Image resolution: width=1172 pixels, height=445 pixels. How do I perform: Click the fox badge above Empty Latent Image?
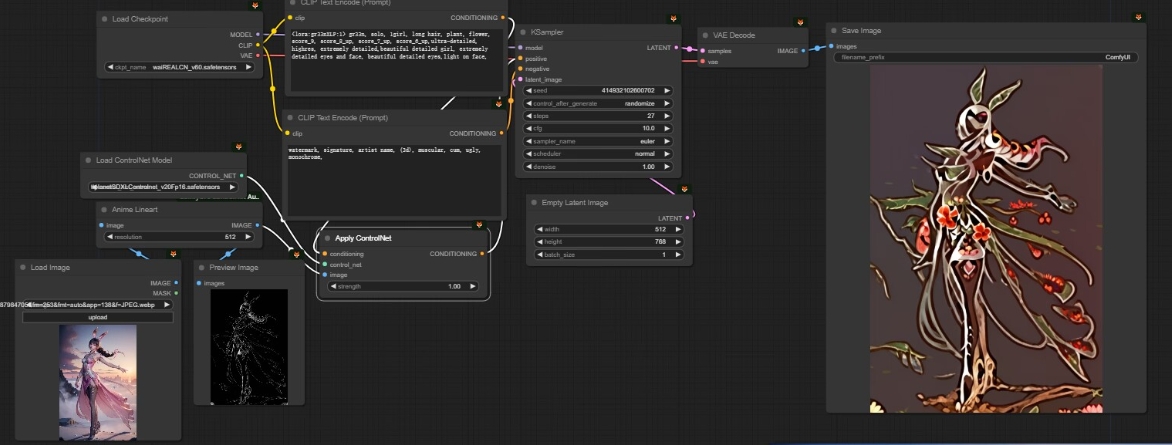tap(684, 188)
